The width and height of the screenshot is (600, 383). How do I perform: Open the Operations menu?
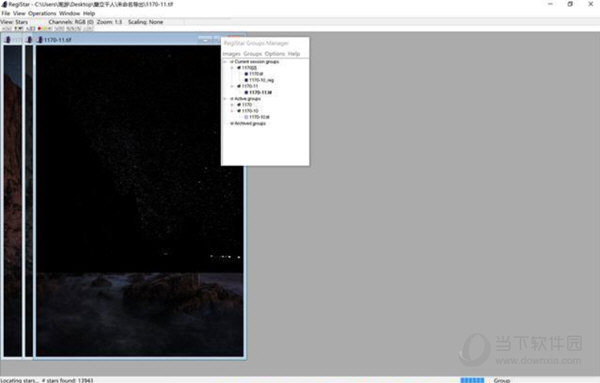pyautogui.click(x=42, y=13)
